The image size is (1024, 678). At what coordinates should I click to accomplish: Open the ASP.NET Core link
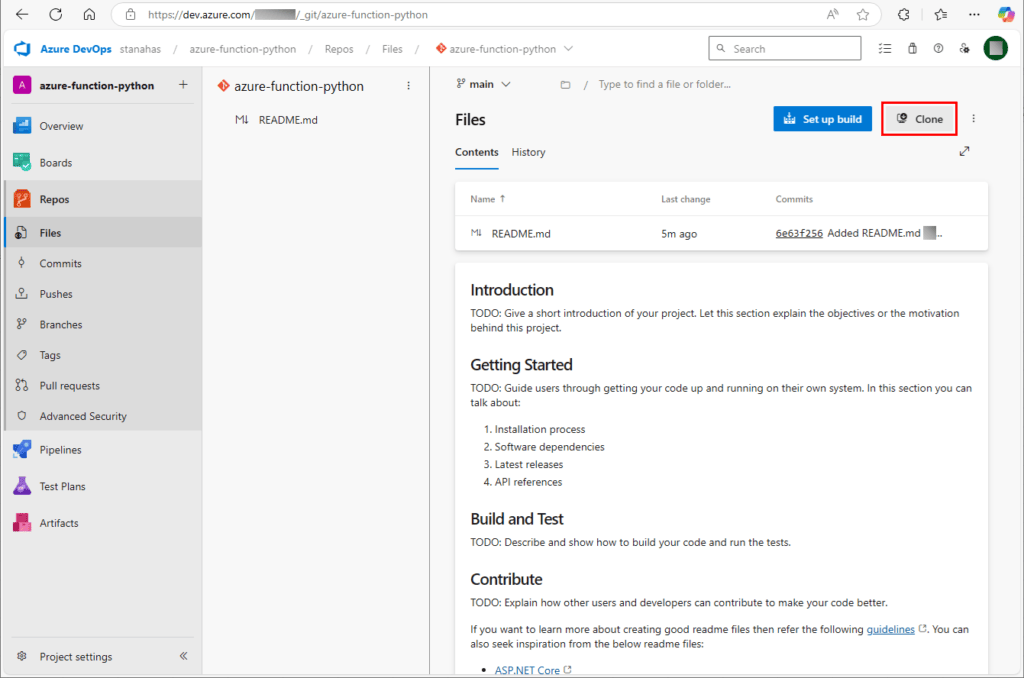tap(527, 670)
